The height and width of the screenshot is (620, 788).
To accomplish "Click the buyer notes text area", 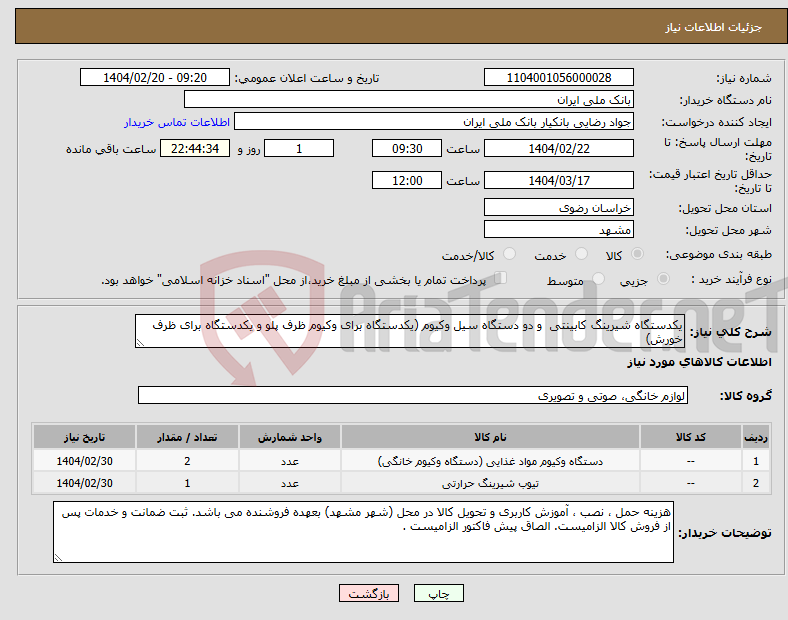I will [x=363, y=532].
